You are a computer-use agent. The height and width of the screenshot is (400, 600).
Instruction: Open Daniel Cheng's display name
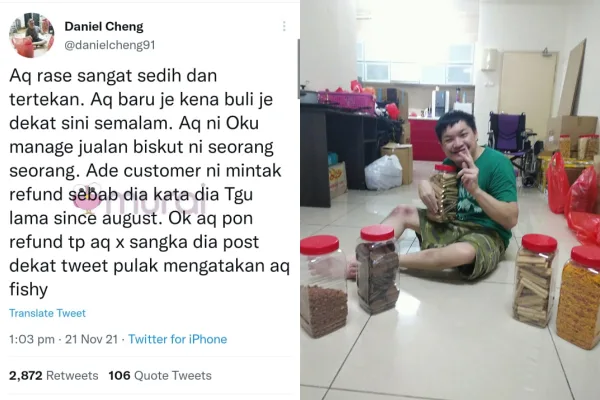click(x=104, y=26)
